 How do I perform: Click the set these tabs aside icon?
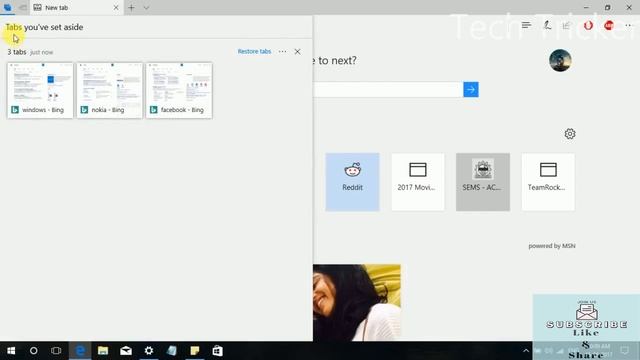tap(23, 7)
